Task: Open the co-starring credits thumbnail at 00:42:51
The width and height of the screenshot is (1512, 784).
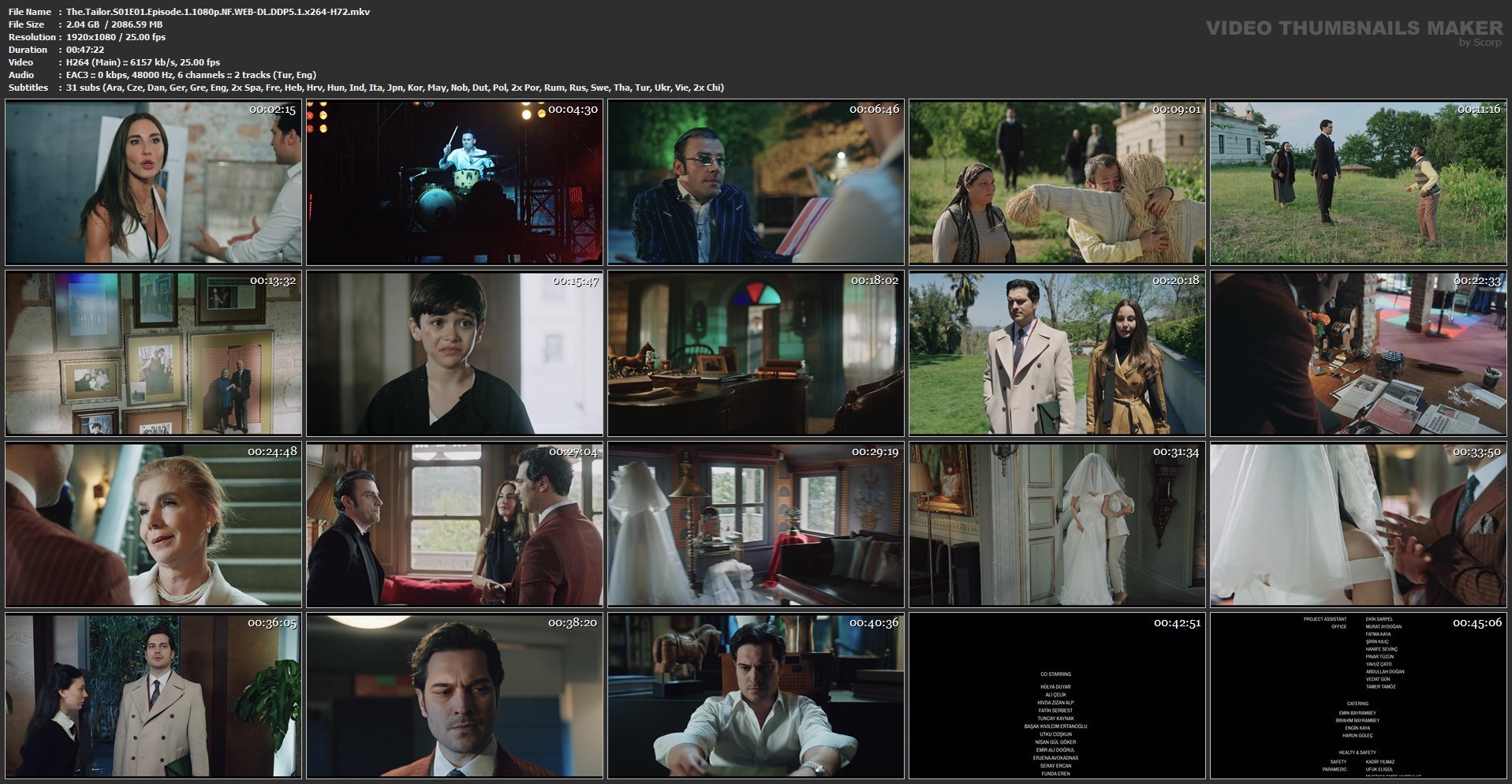Action: (1058, 696)
